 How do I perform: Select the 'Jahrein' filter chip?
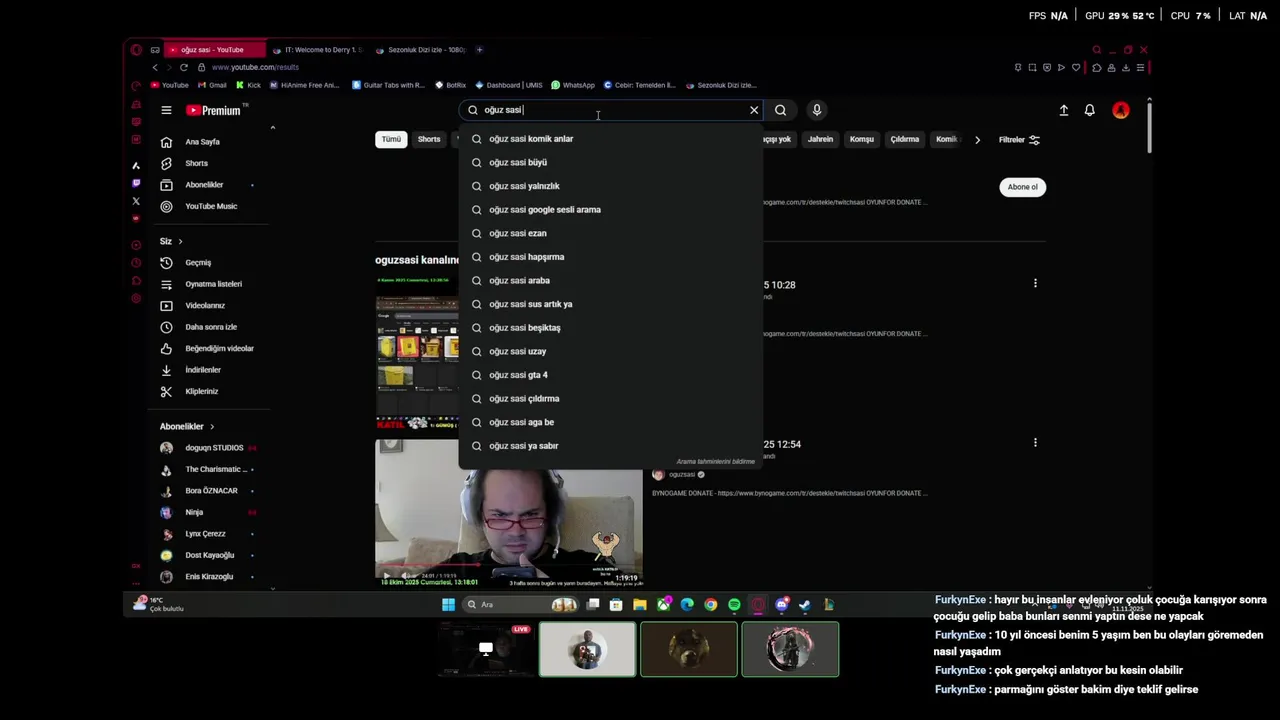pos(820,139)
